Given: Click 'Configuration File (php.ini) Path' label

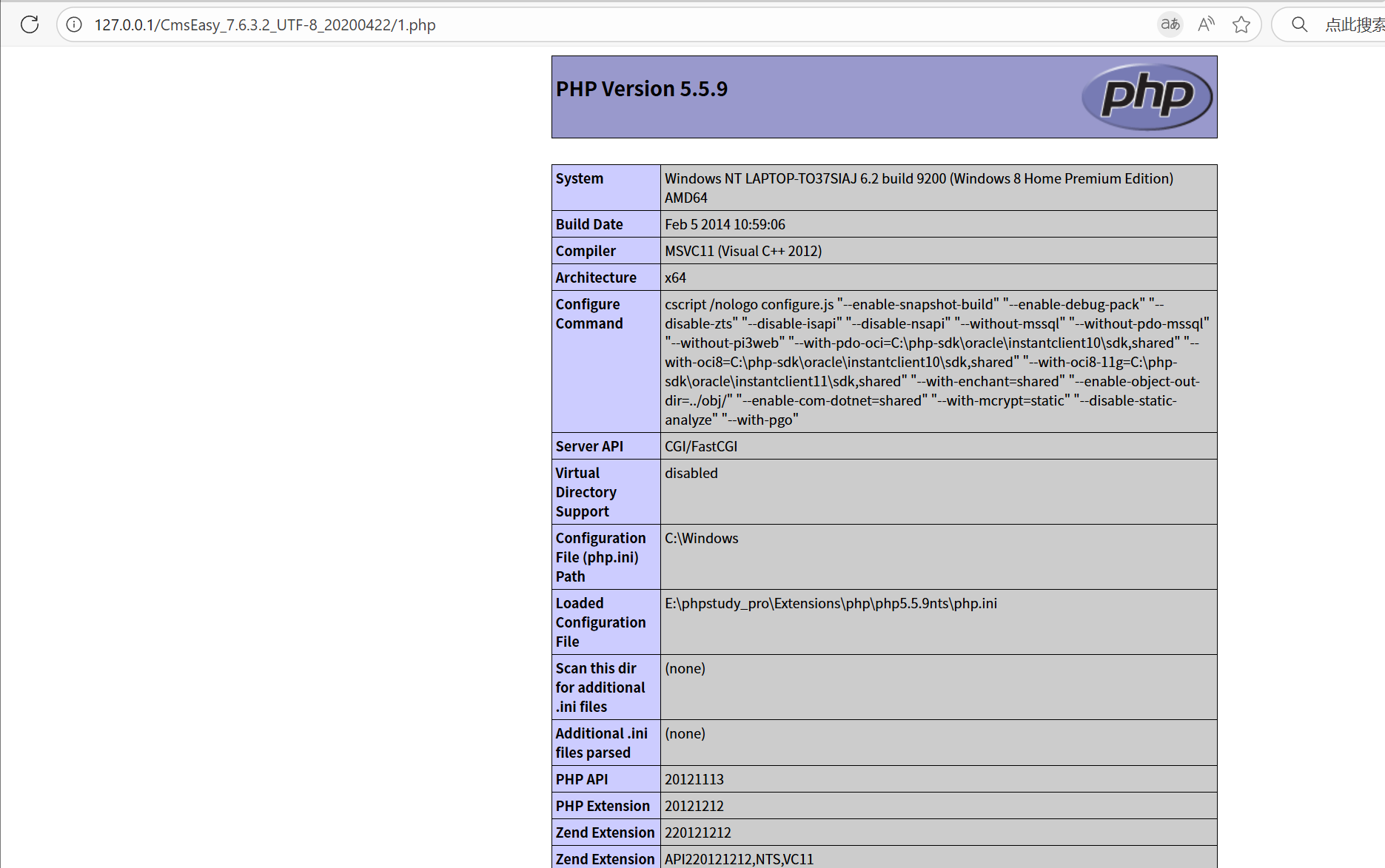Looking at the screenshot, I should (600, 557).
